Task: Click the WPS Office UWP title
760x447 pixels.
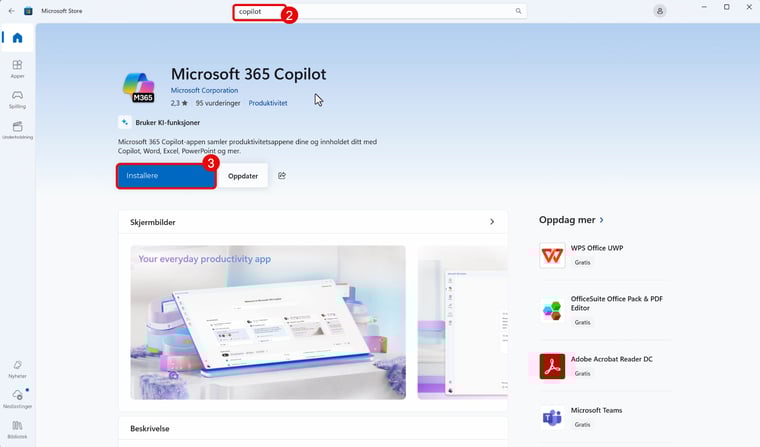Action: (597, 248)
